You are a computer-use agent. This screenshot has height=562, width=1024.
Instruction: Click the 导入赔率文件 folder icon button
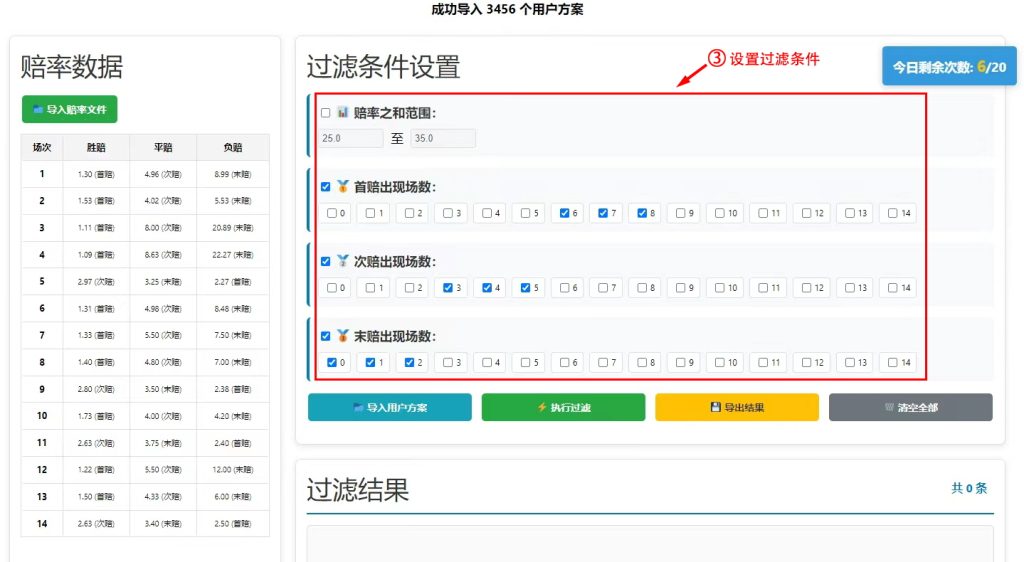[x=69, y=109]
